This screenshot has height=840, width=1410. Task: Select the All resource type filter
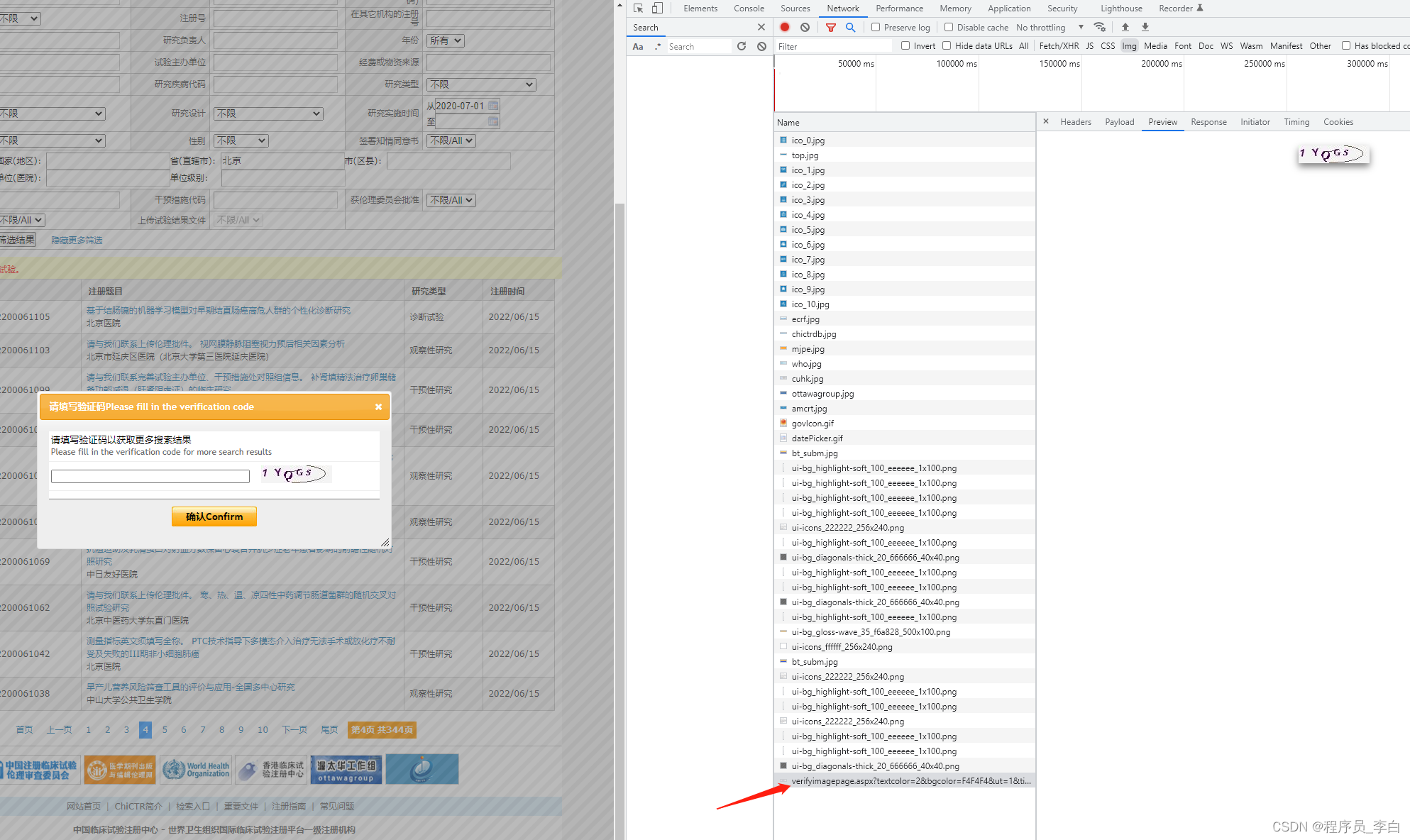click(x=1023, y=46)
